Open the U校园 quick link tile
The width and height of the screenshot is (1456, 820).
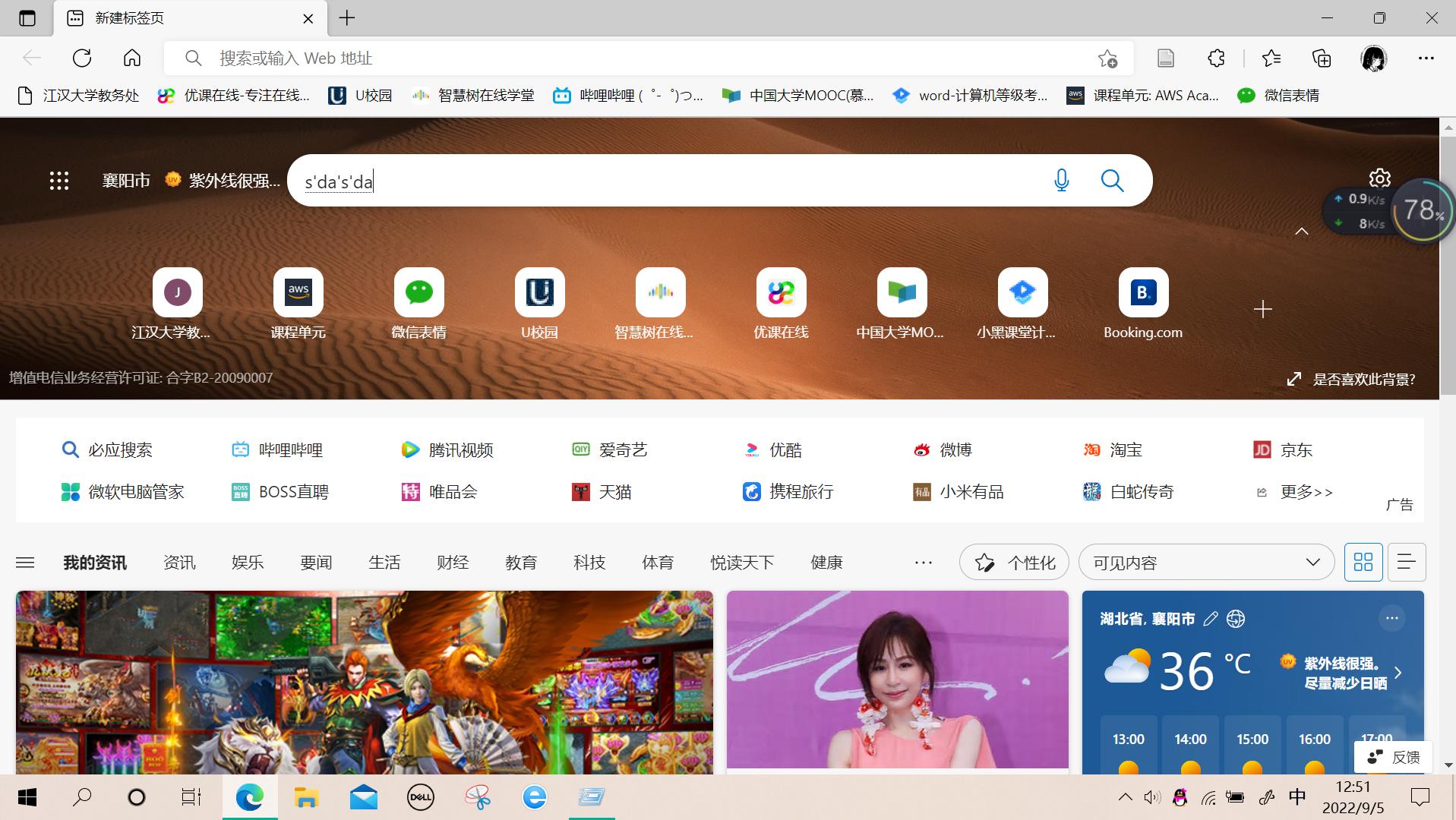click(539, 292)
